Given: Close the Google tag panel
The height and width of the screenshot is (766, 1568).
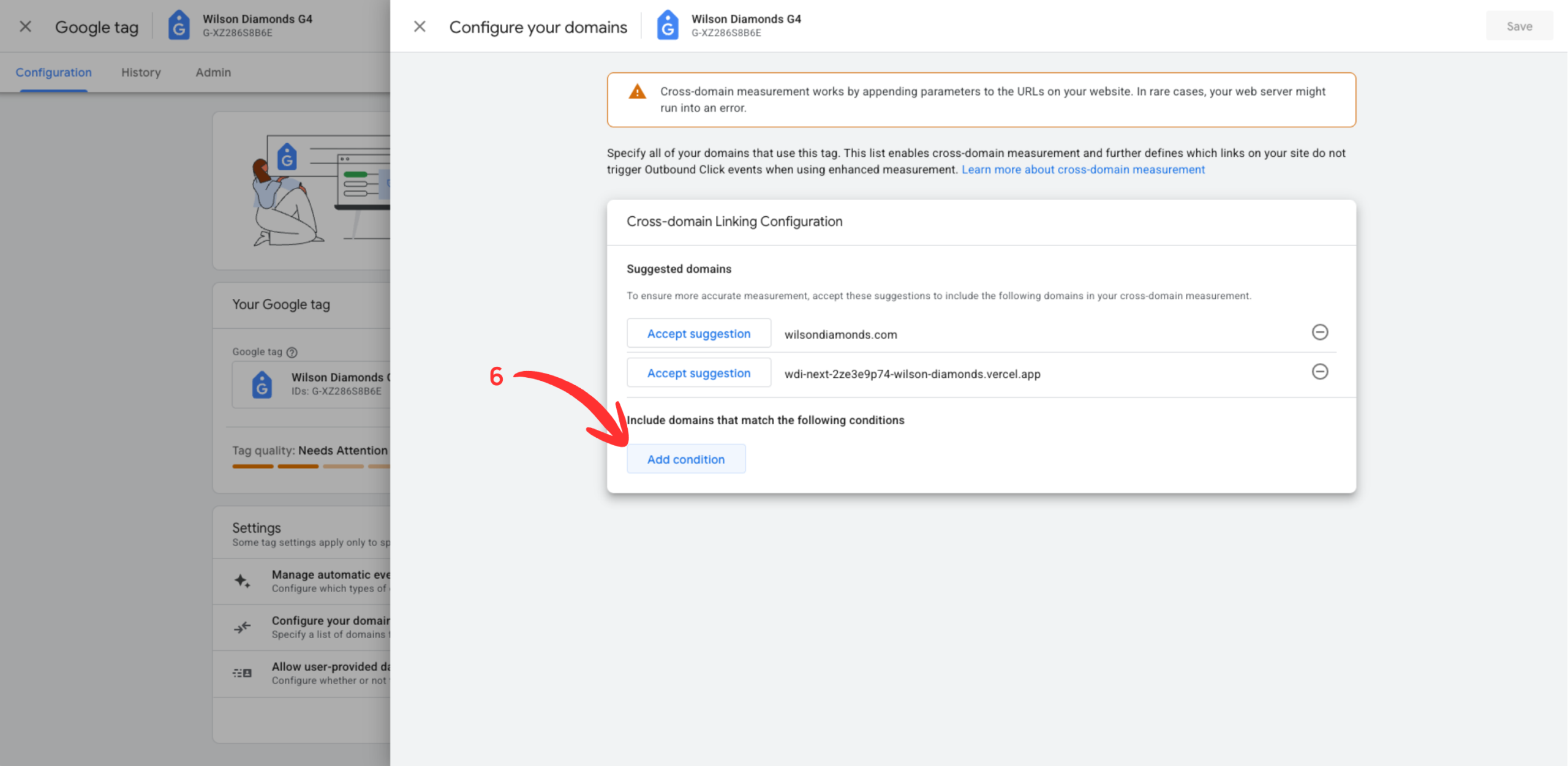Looking at the screenshot, I should 25,26.
